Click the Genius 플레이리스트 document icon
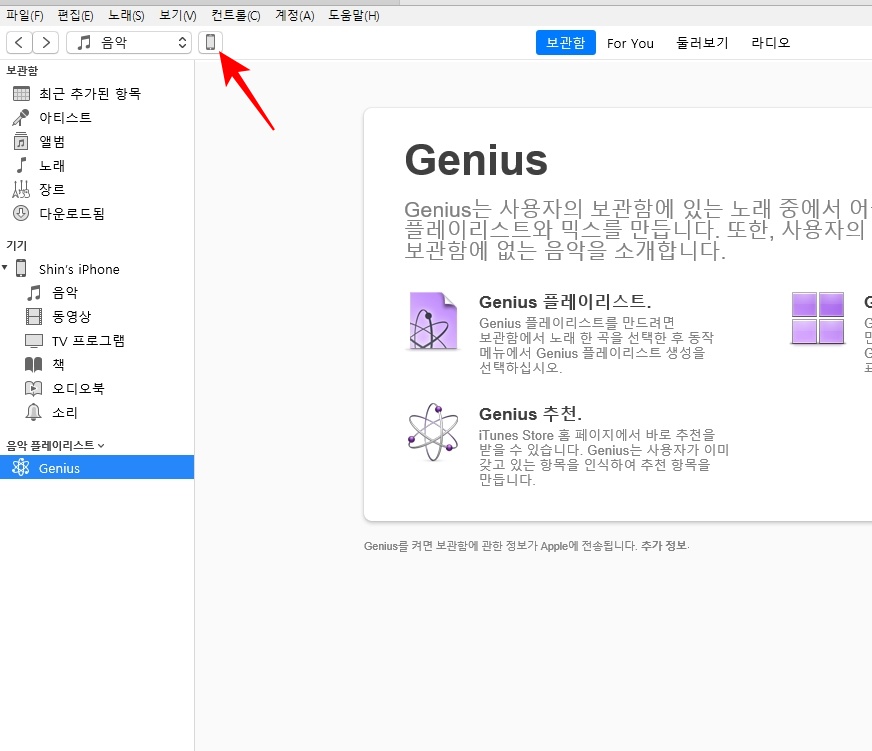This screenshot has width=872, height=751. click(x=433, y=321)
